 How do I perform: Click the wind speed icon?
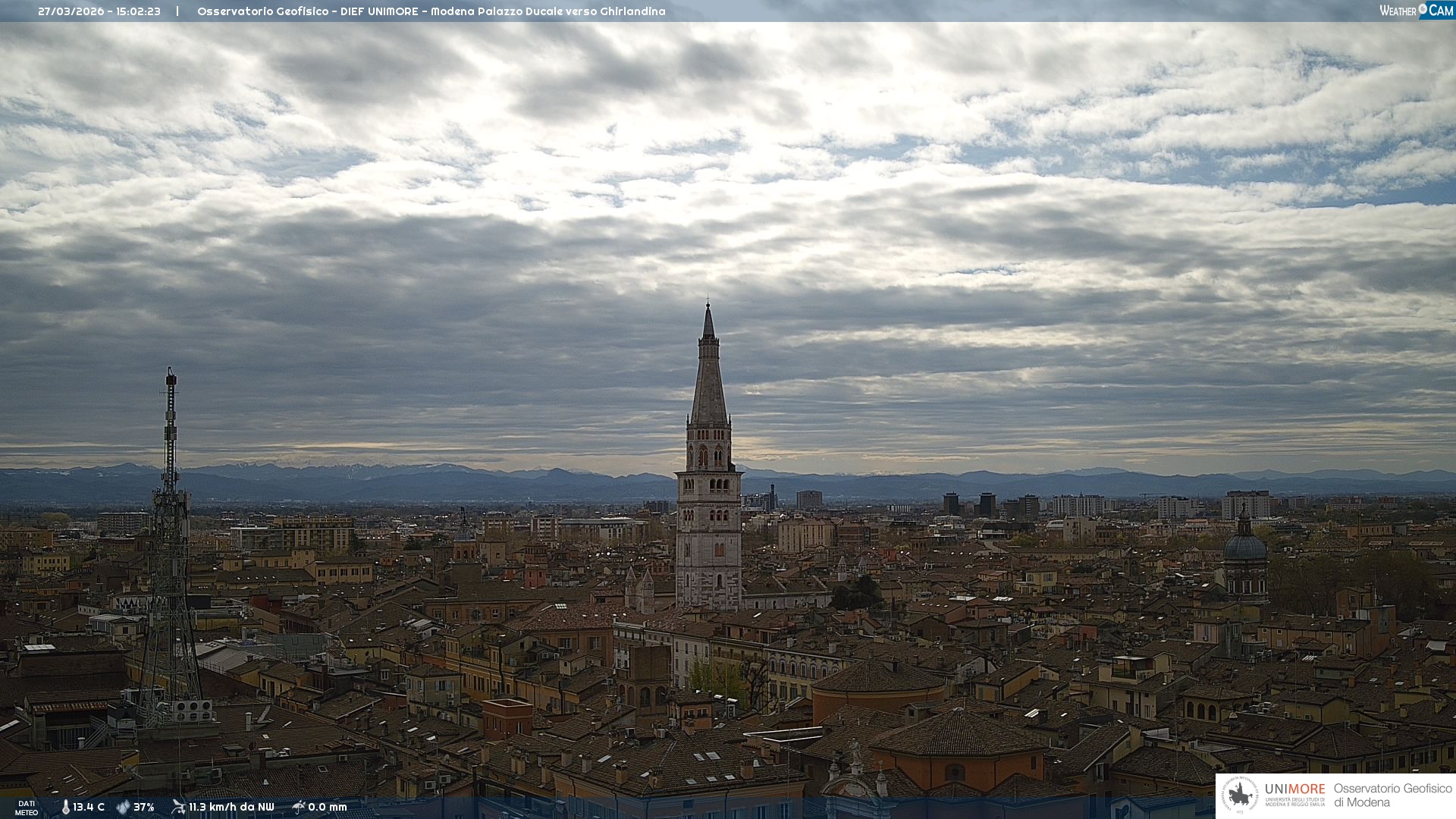coord(178,807)
